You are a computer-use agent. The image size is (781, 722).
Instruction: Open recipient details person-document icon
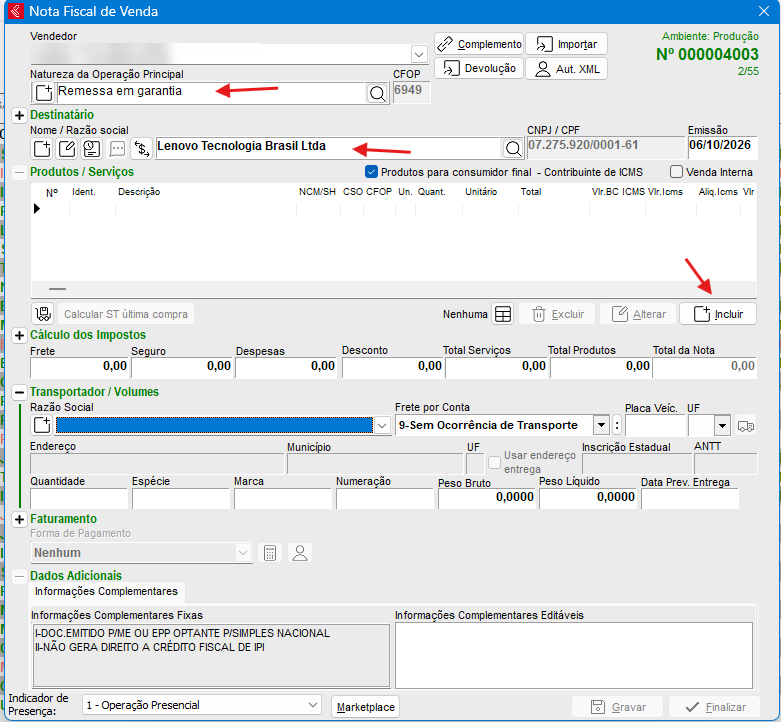(92, 148)
